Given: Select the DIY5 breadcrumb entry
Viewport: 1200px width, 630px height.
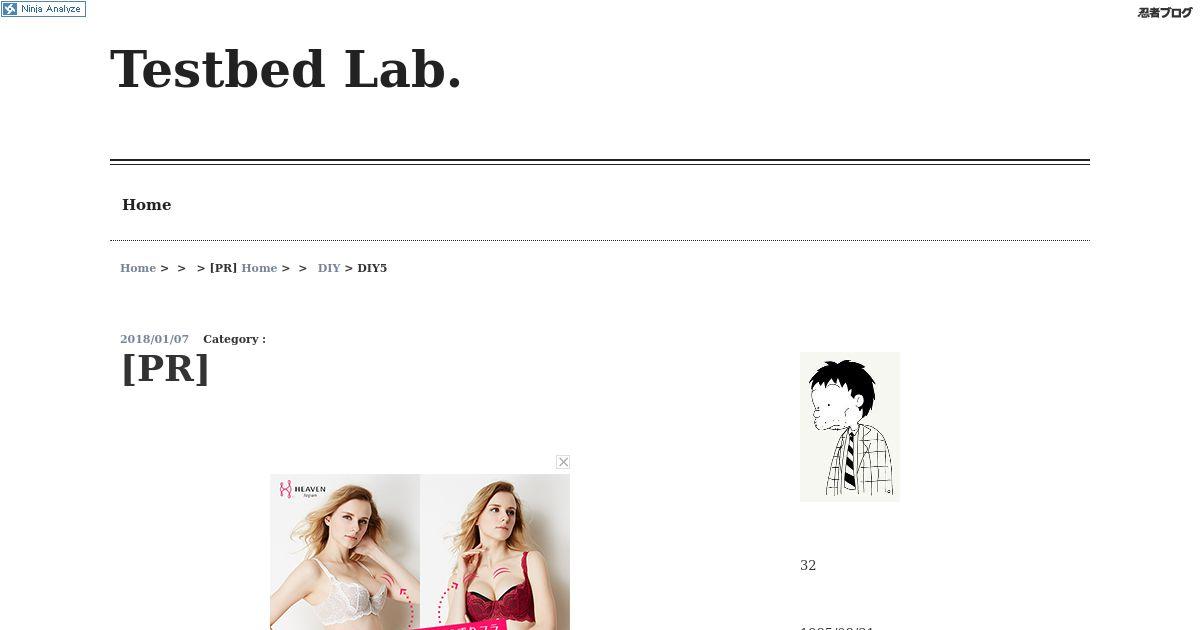Looking at the screenshot, I should click(x=372, y=268).
